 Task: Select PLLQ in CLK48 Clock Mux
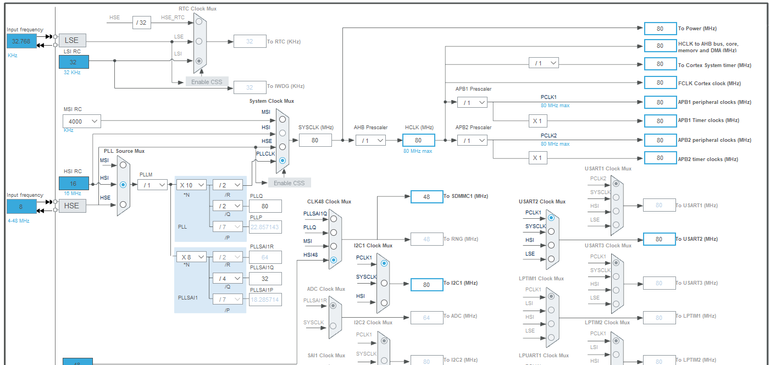[x=334, y=233]
